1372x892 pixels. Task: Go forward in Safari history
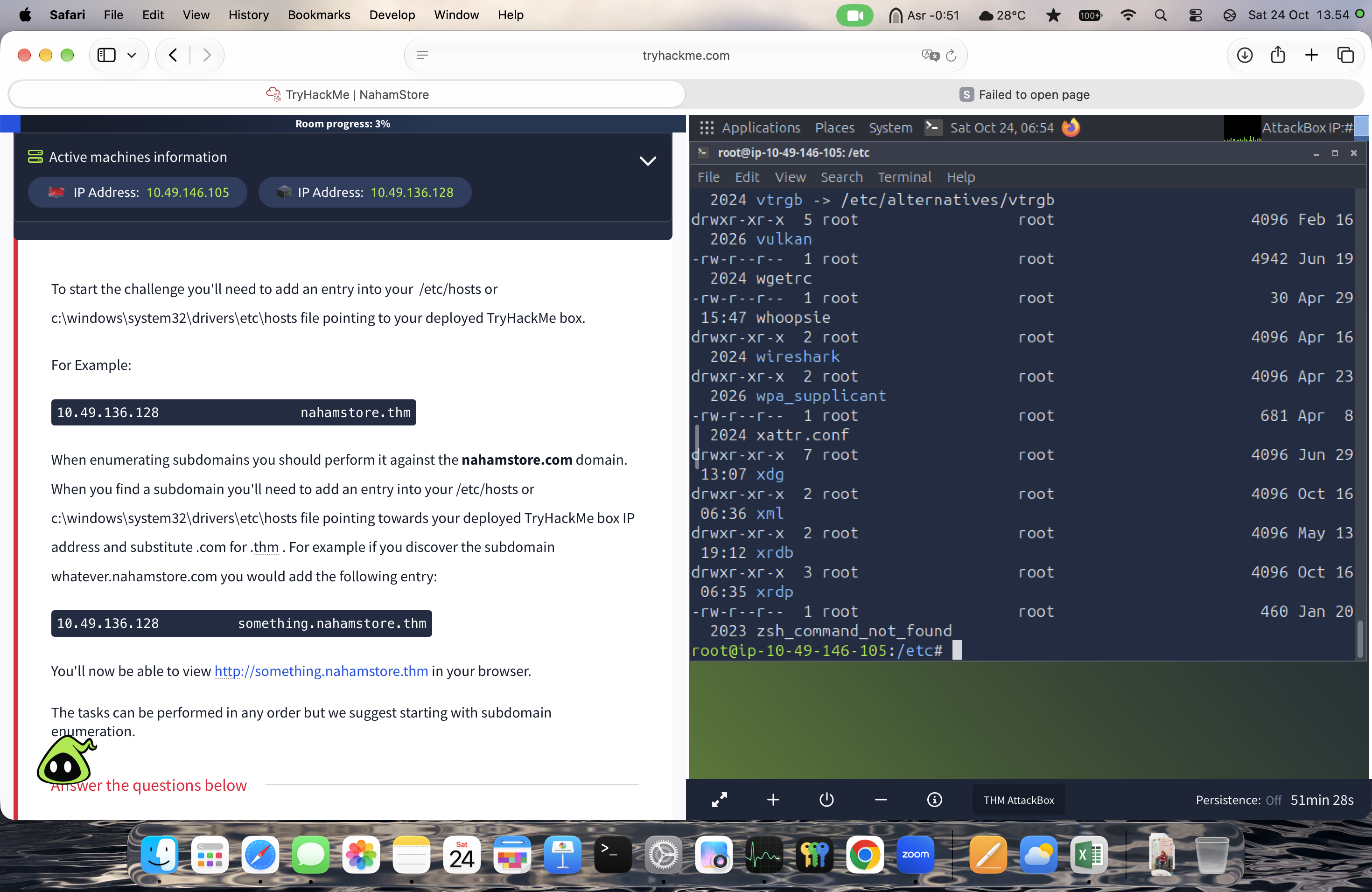pos(207,56)
